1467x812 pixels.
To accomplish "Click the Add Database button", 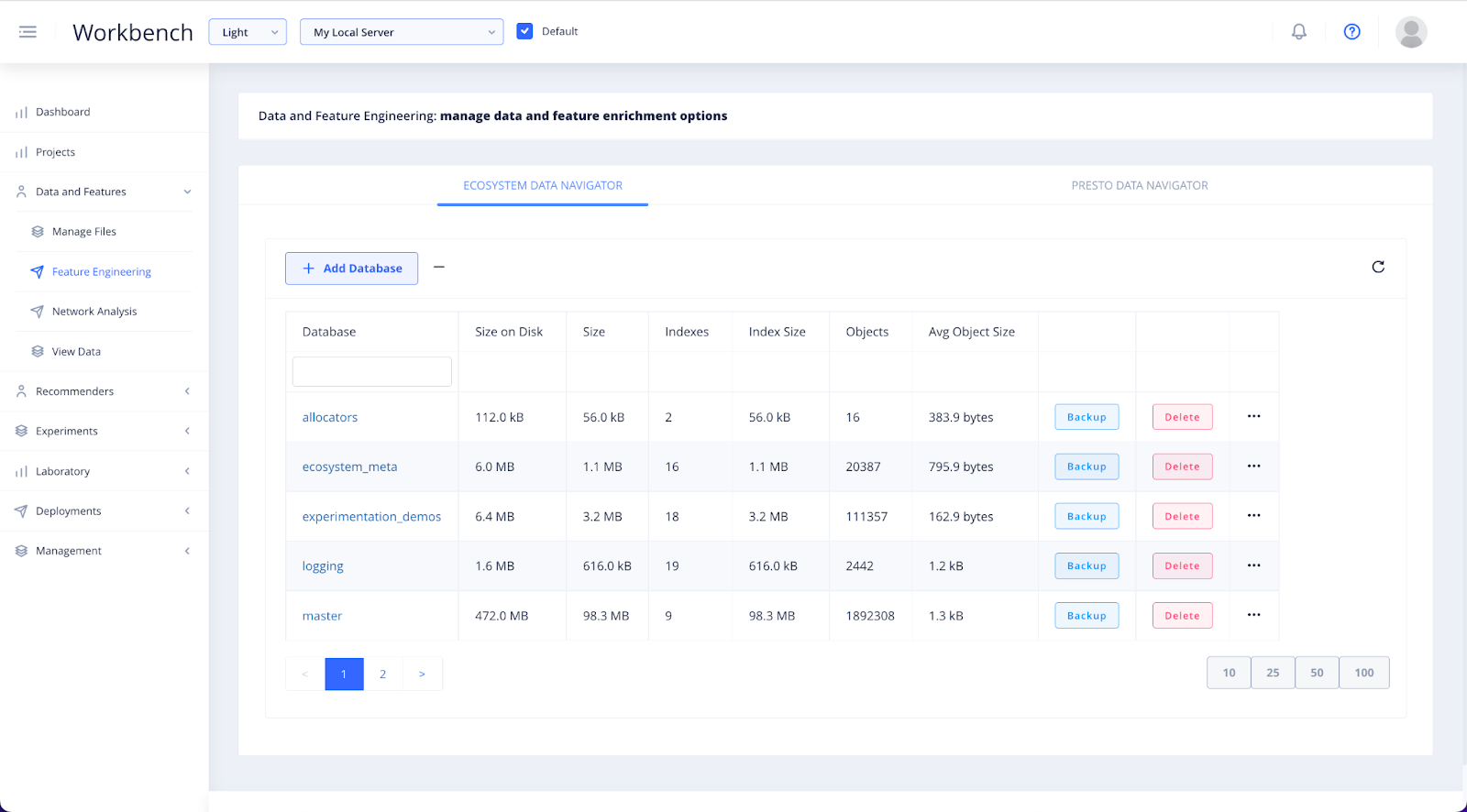I will [351, 269].
